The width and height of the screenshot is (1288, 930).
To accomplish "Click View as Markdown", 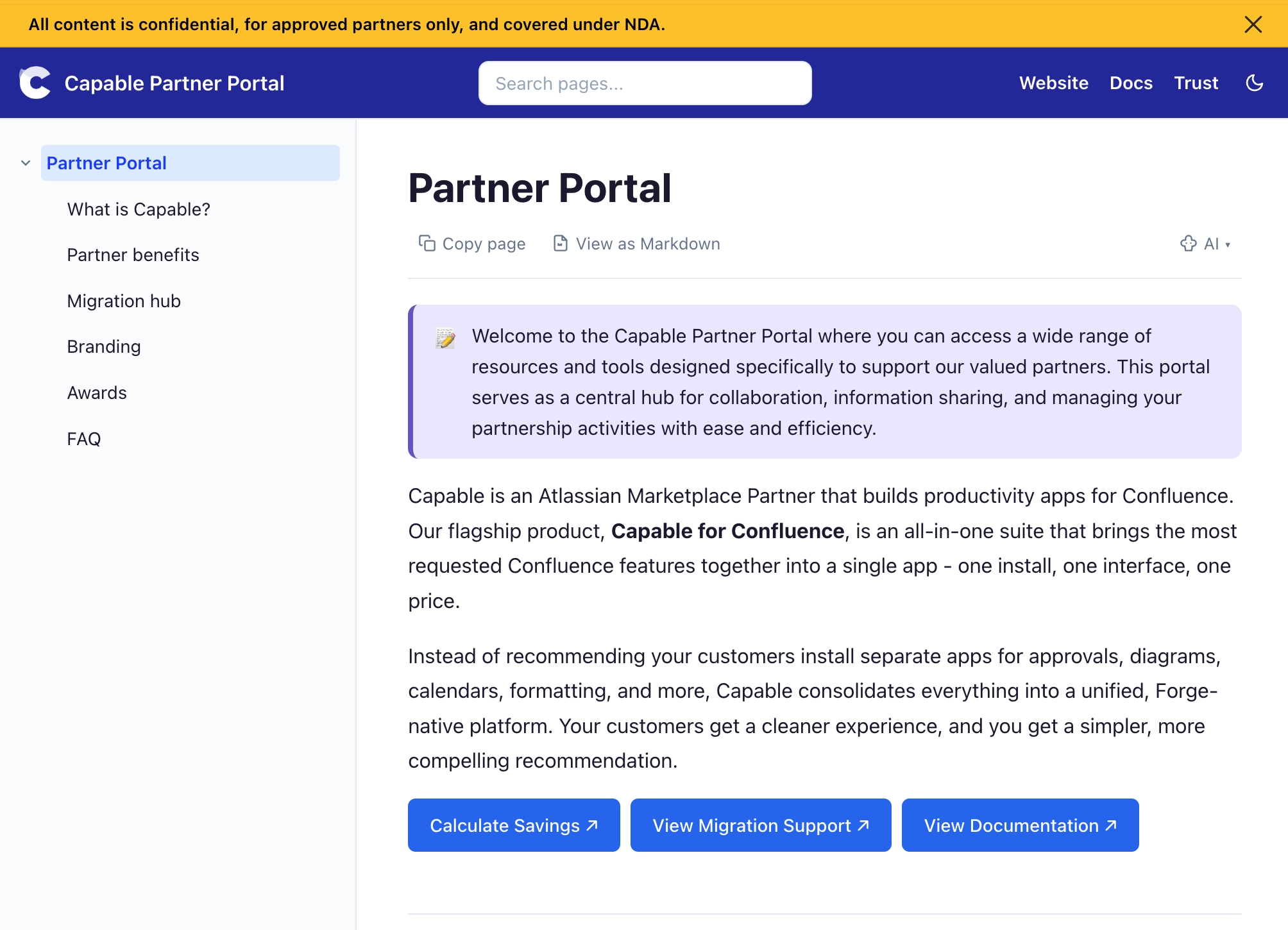I will pos(636,244).
